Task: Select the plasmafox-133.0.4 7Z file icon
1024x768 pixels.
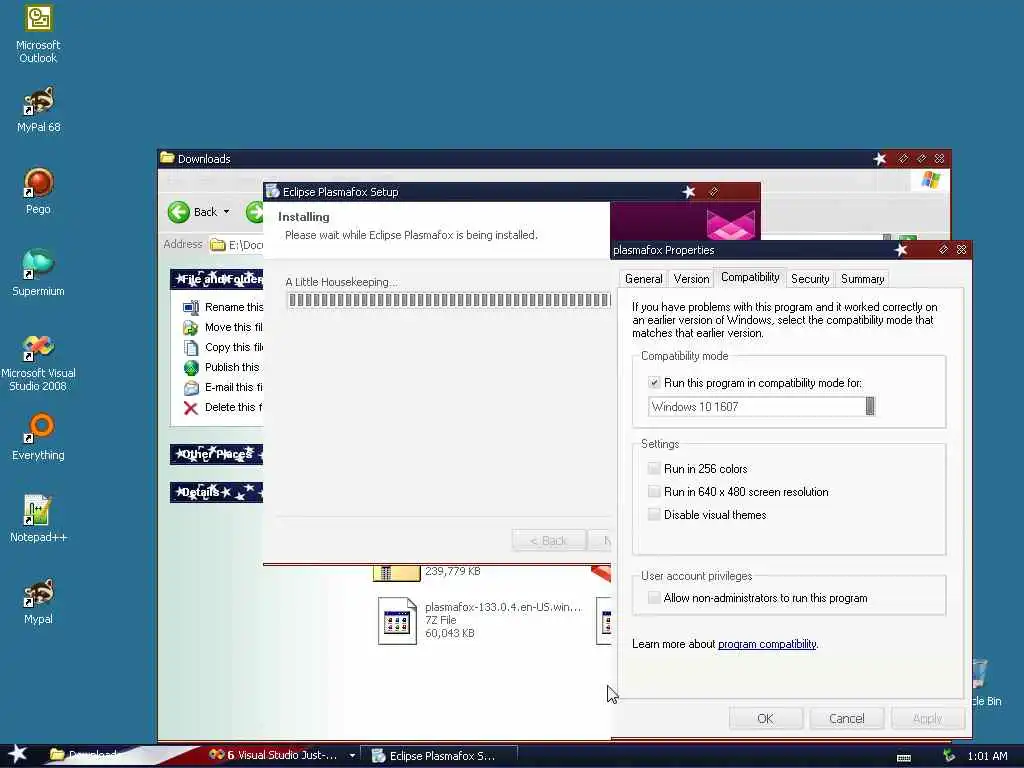Action: click(397, 621)
